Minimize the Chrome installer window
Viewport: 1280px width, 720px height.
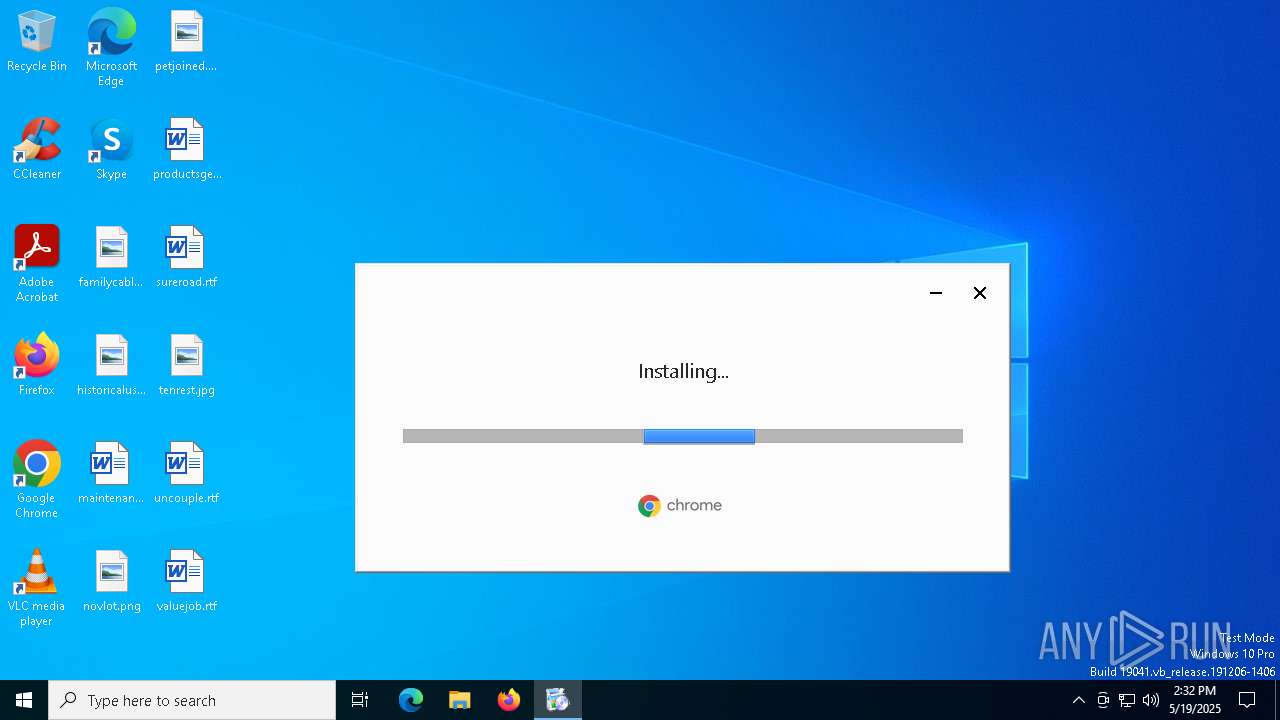click(936, 293)
